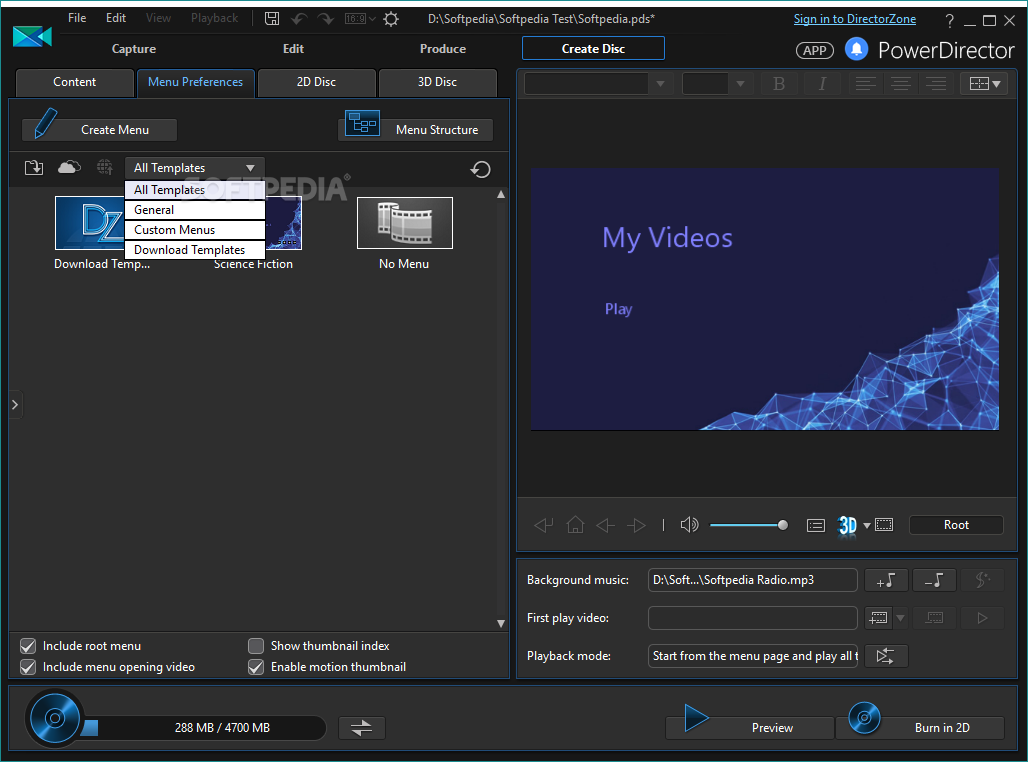1028x762 pixels.
Task: Click Burn in 2D button
Action: coord(920,727)
